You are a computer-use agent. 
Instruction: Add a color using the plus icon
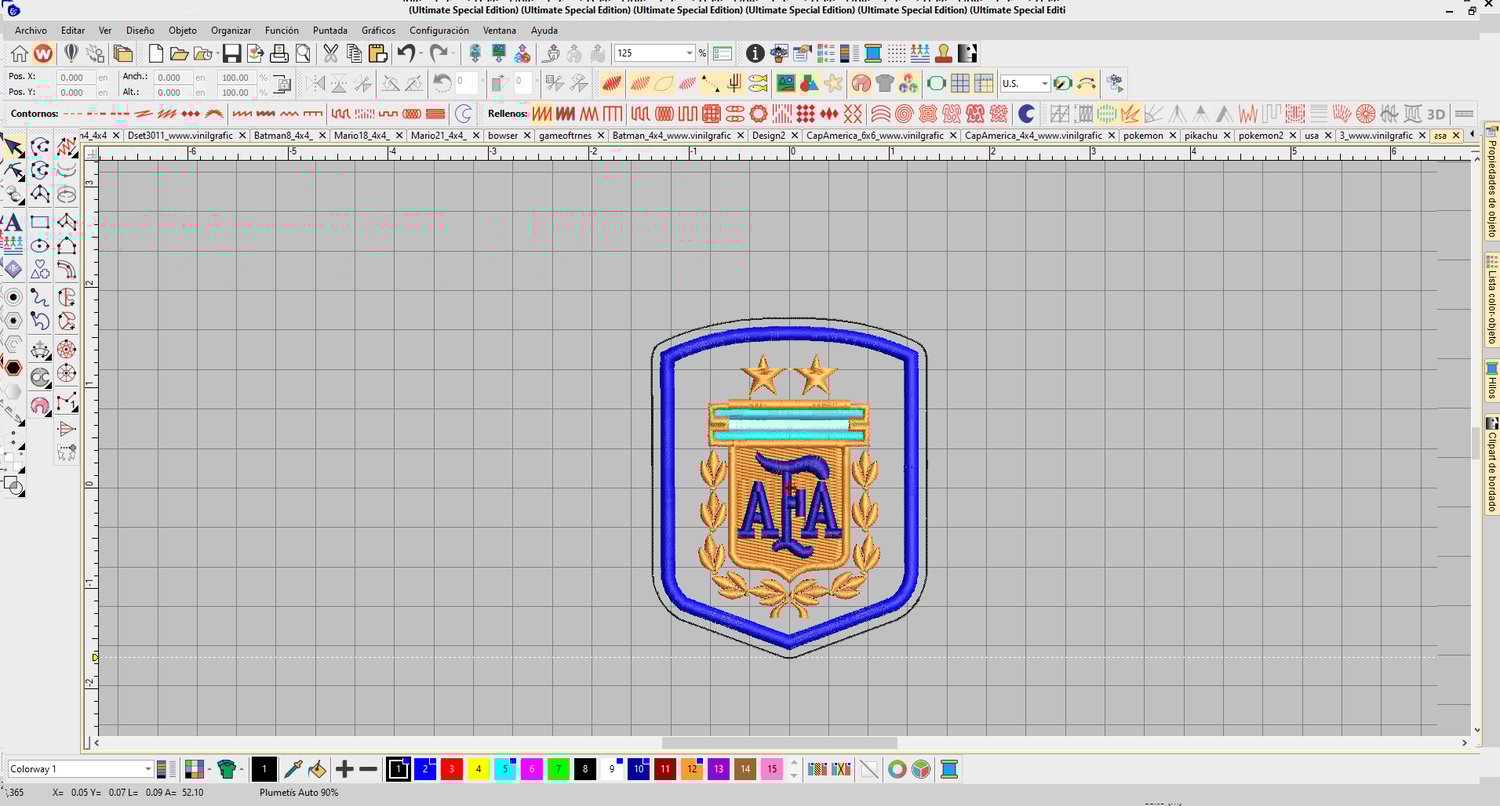pos(344,769)
